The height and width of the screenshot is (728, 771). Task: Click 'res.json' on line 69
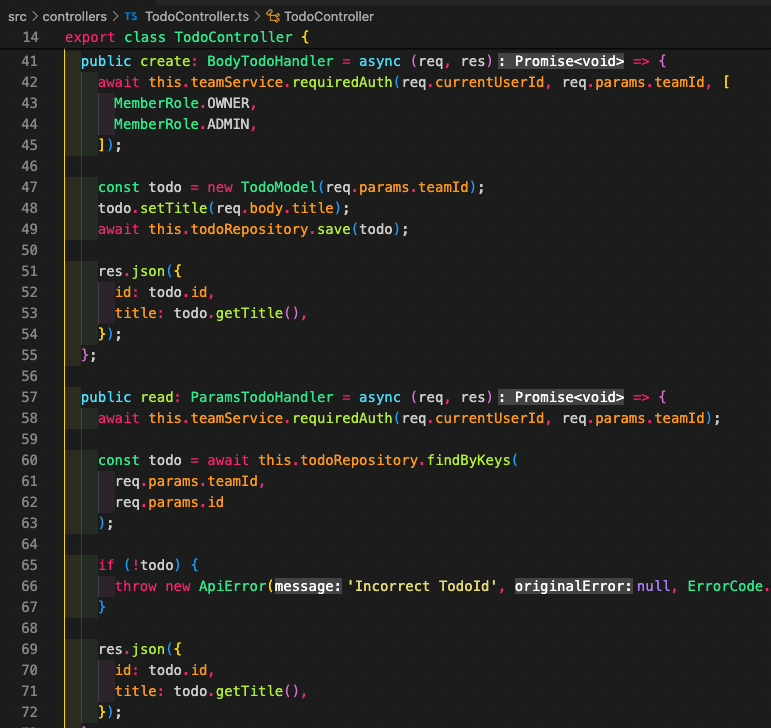[131, 649]
